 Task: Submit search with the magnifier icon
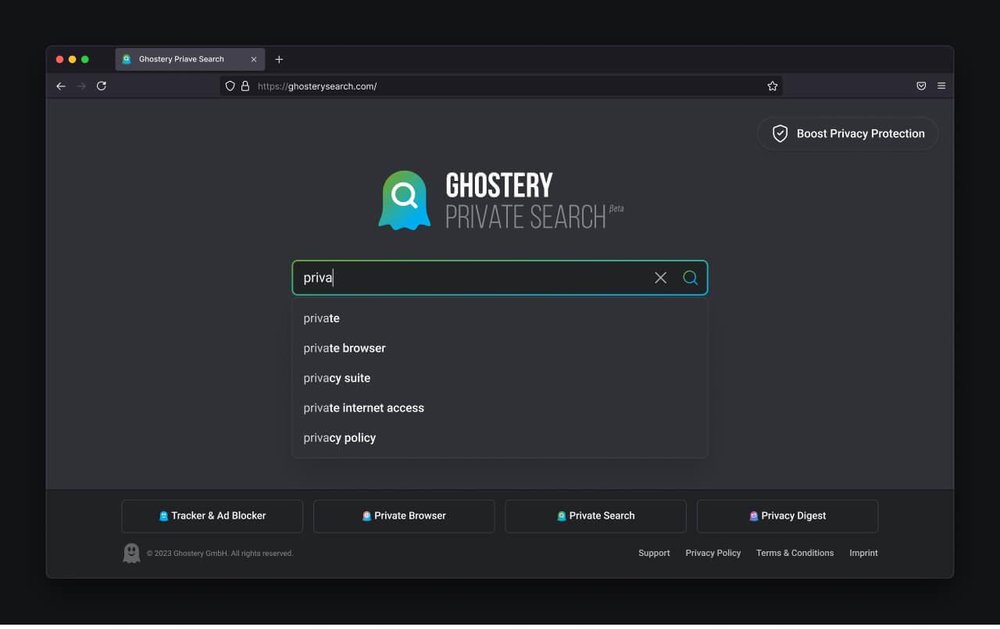click(x=690, y=278)
